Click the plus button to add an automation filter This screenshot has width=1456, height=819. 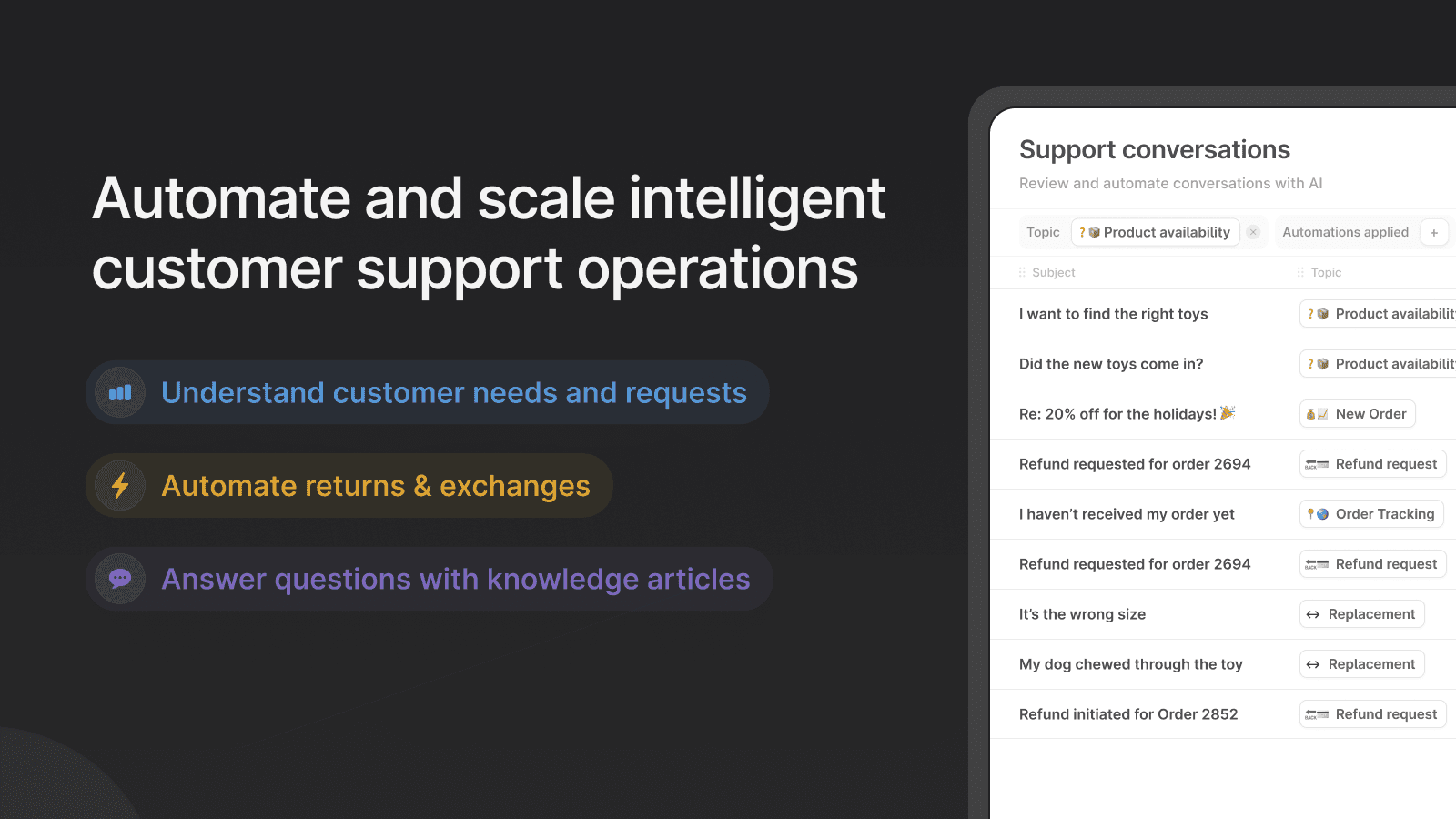click(1434, 232)
